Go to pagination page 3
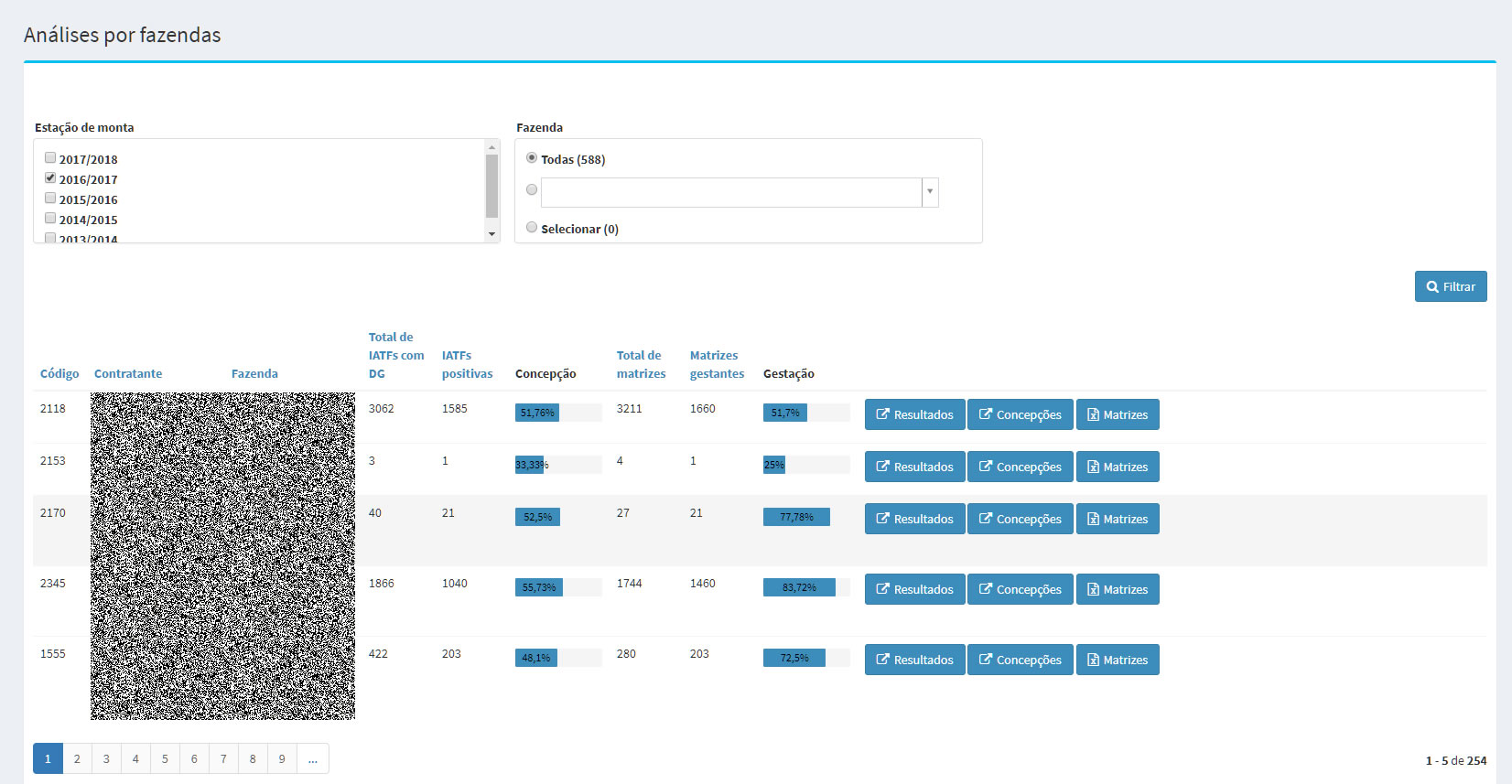1512x784 pixels. point(106,758)
